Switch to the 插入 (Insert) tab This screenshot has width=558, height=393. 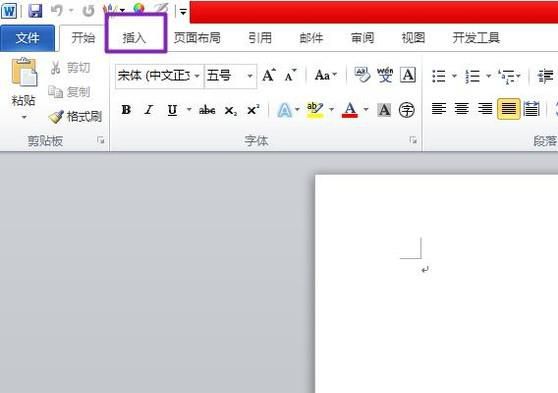[135, 38]
